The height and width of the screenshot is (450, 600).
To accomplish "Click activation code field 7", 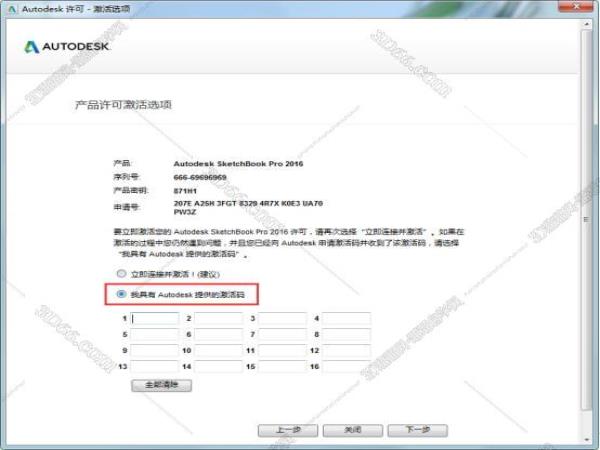I will [x=282, y=334].
